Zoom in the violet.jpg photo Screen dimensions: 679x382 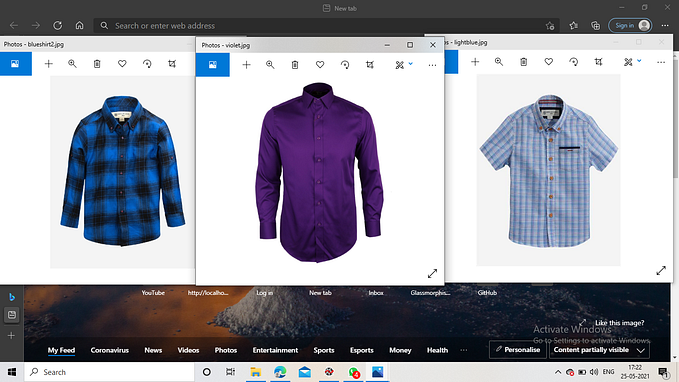[x=270, y=65]
